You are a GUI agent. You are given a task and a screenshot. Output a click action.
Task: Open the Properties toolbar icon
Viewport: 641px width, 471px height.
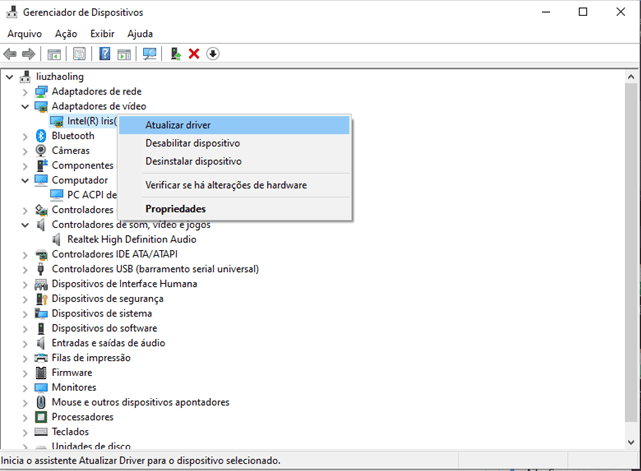coord(79,54)
